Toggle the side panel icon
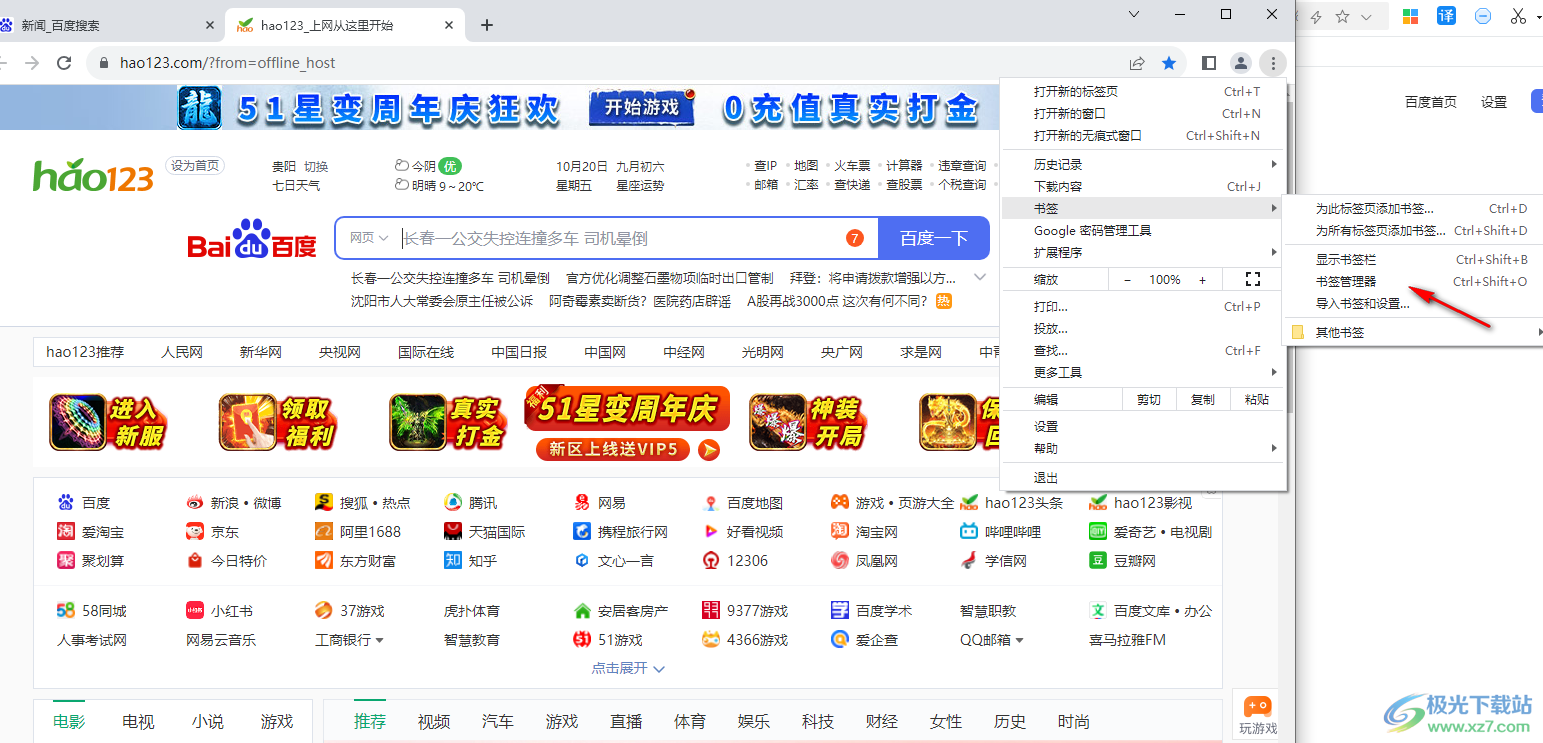 (1209, 63)
